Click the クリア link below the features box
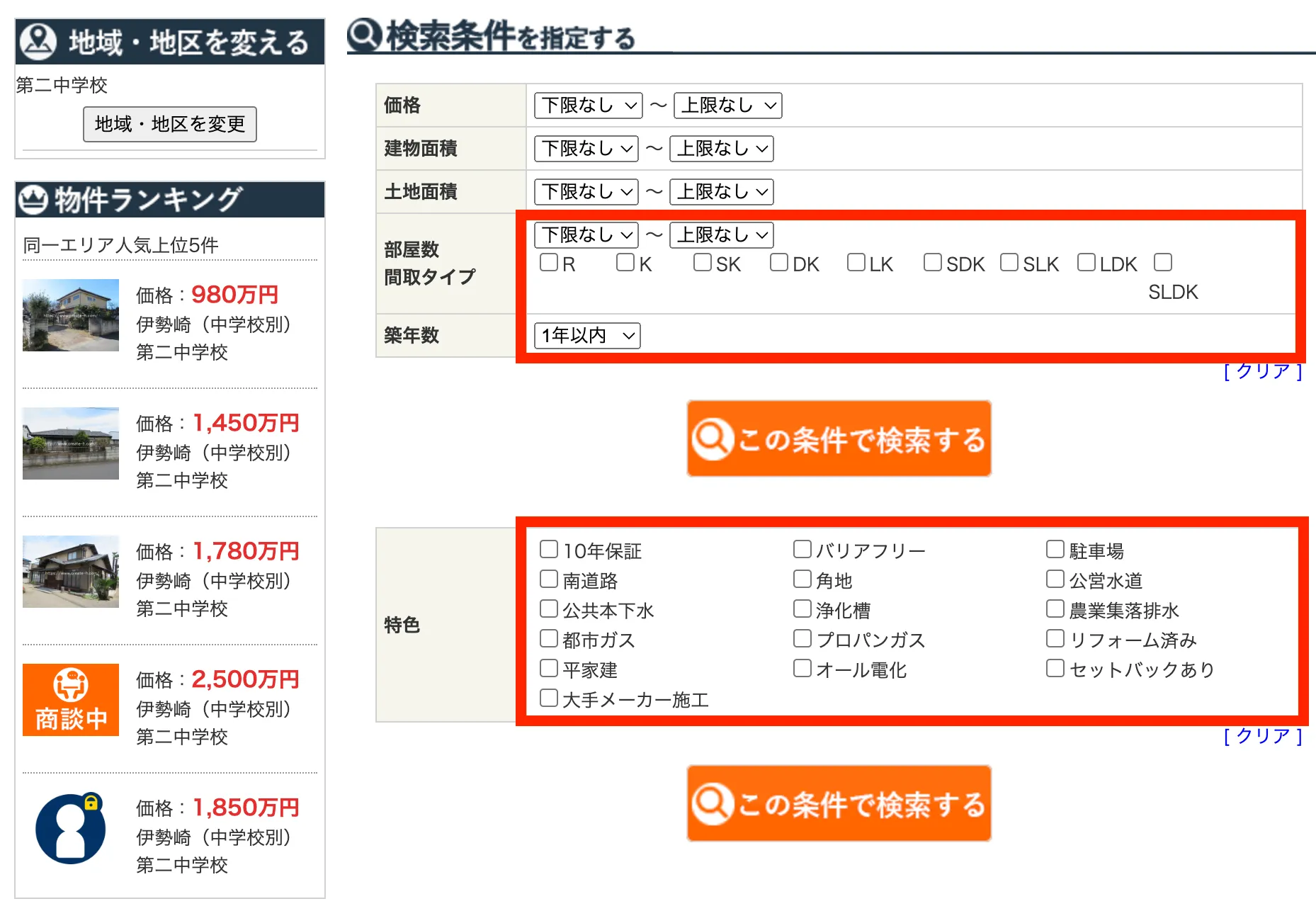Image resolution: width=1316 pixels, height=911 pixels. click(x=1261, y=737)
